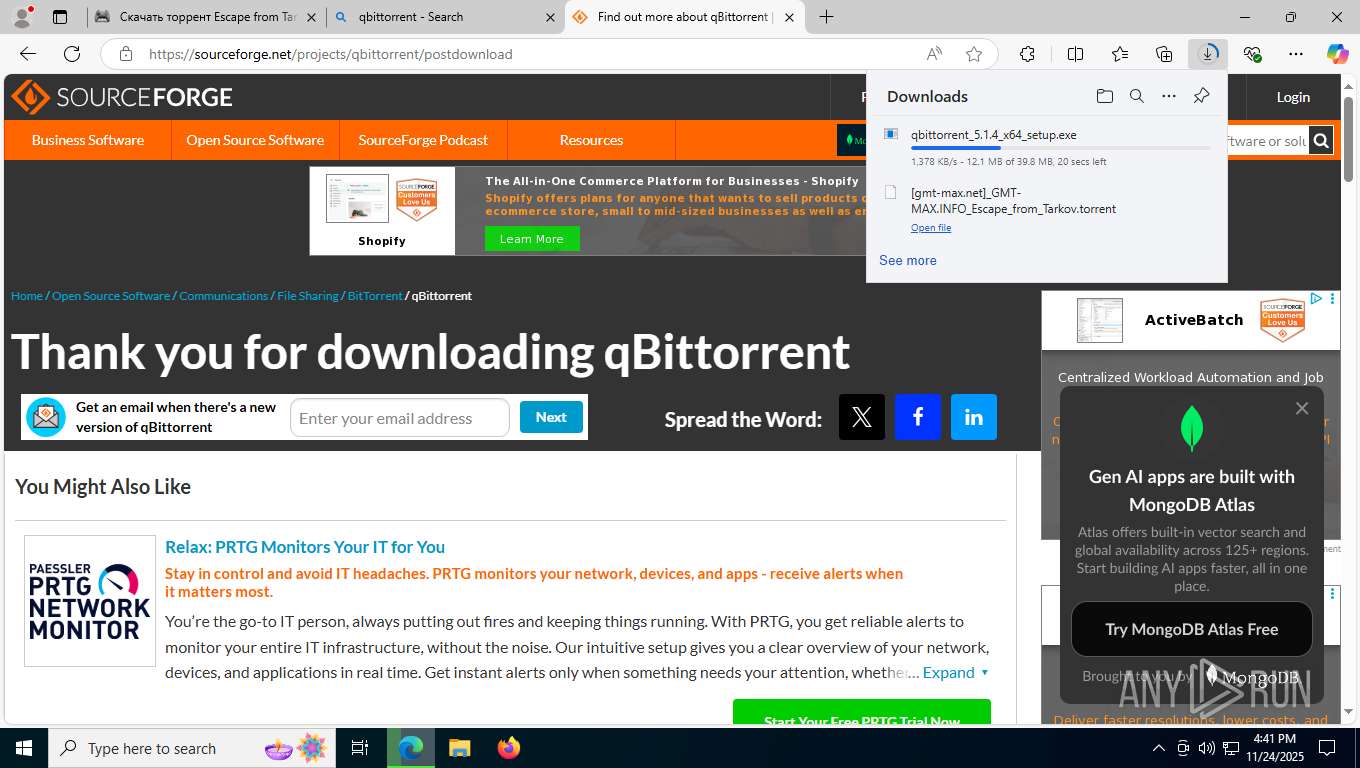Image resolution: width=1360 pixels, height=768 pixels.
Task: Search downloads magnifier icon
Action: (x=1137, y=96)
